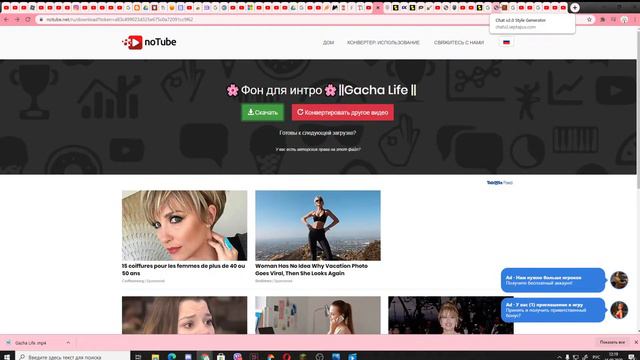Open the woman on hilltop vacation photo thumbnail
The height and width of the screenshot is (360, 640).
coord(318,225)
